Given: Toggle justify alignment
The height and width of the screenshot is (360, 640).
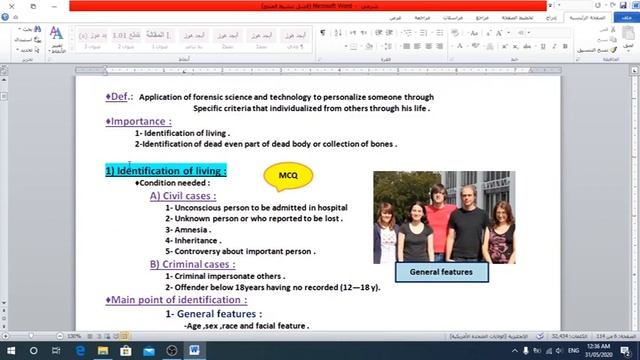Looking at the screenshot, I should point(407,46).
